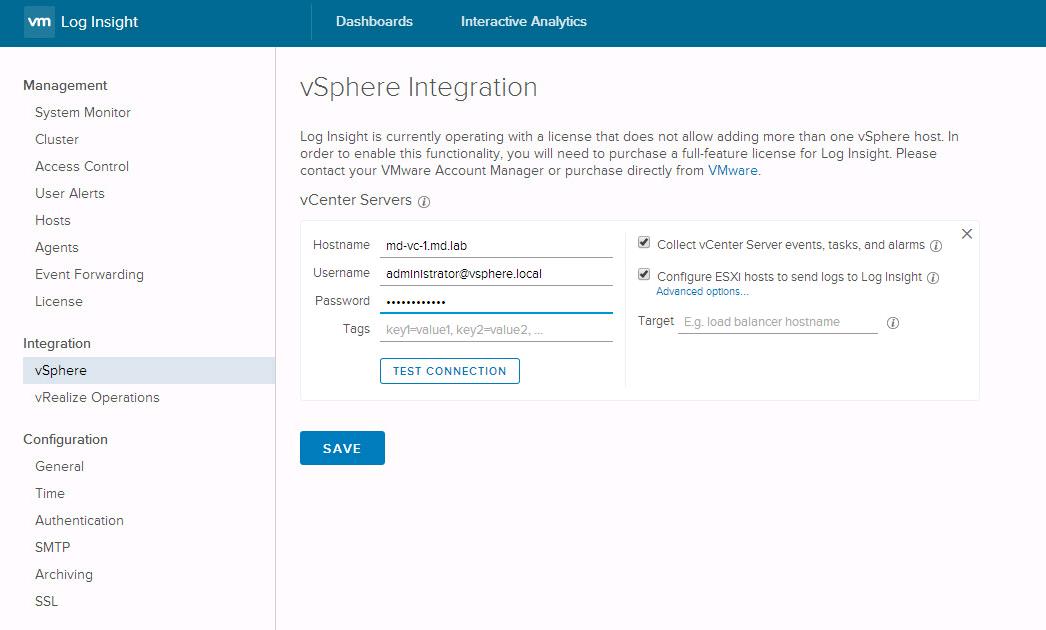Expand Advanced options link
Image resolution: width=1046 pixels, height=630 pixels.
pos(702,292)
